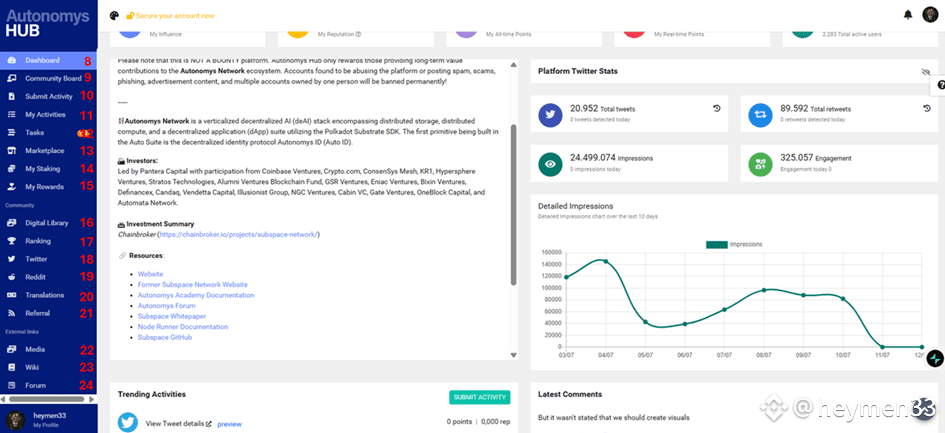
Task: Open the theme palette icon
Action: pos(115,16)
